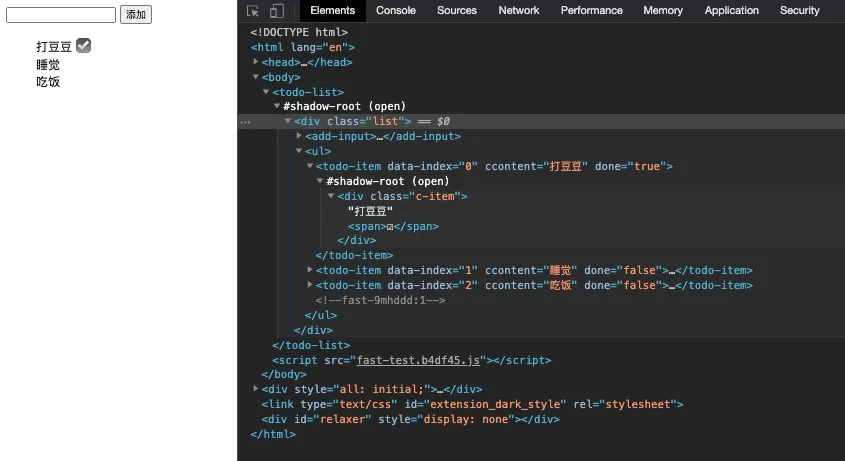Select the 吃饭 todo item

tap(48, 82)
